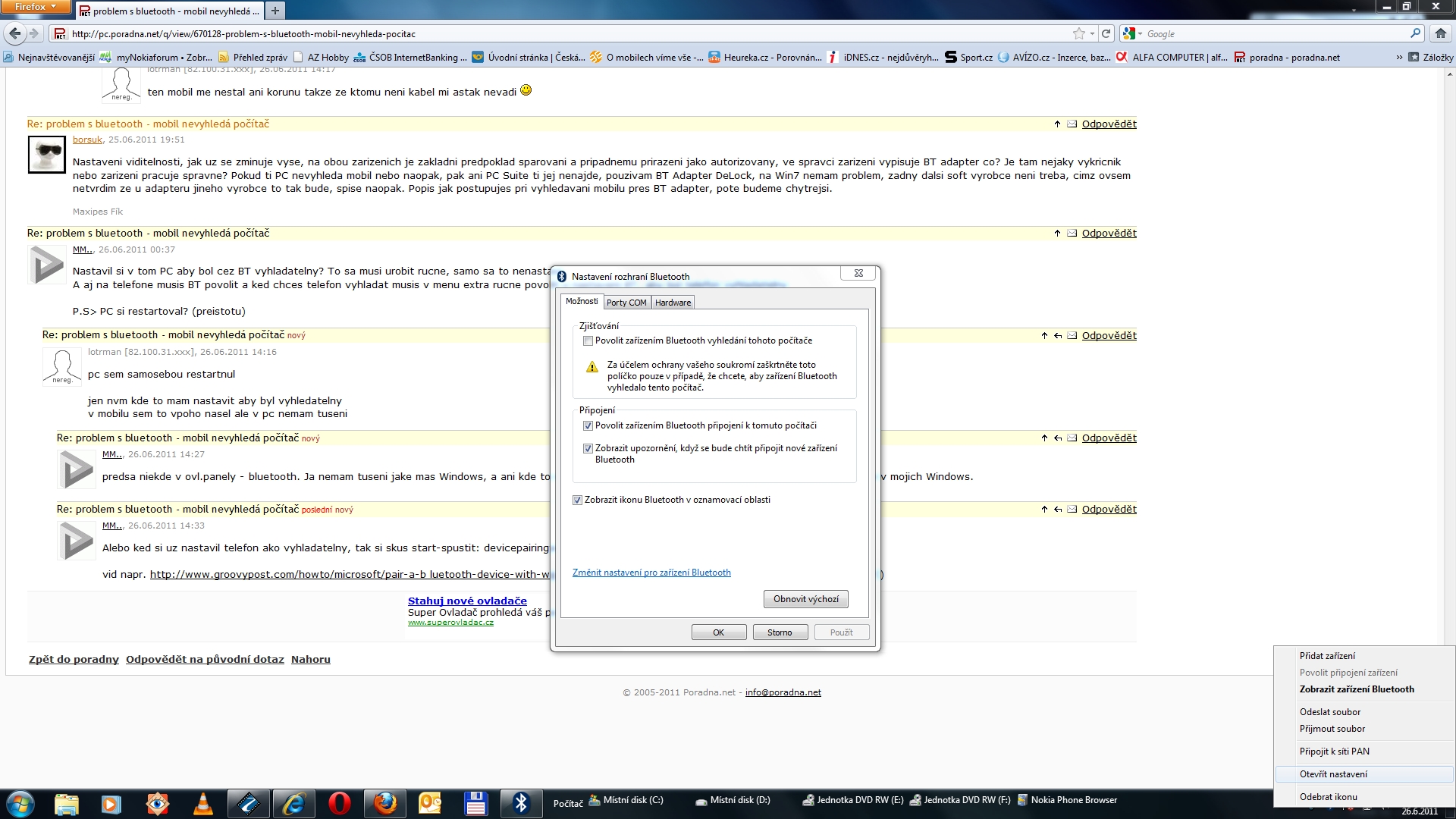Open Změnit nastavení pro zařízení Bluetooth link
Viewport: 1456px width, 819px height.
pyautogui.click(x=651, y=573)
